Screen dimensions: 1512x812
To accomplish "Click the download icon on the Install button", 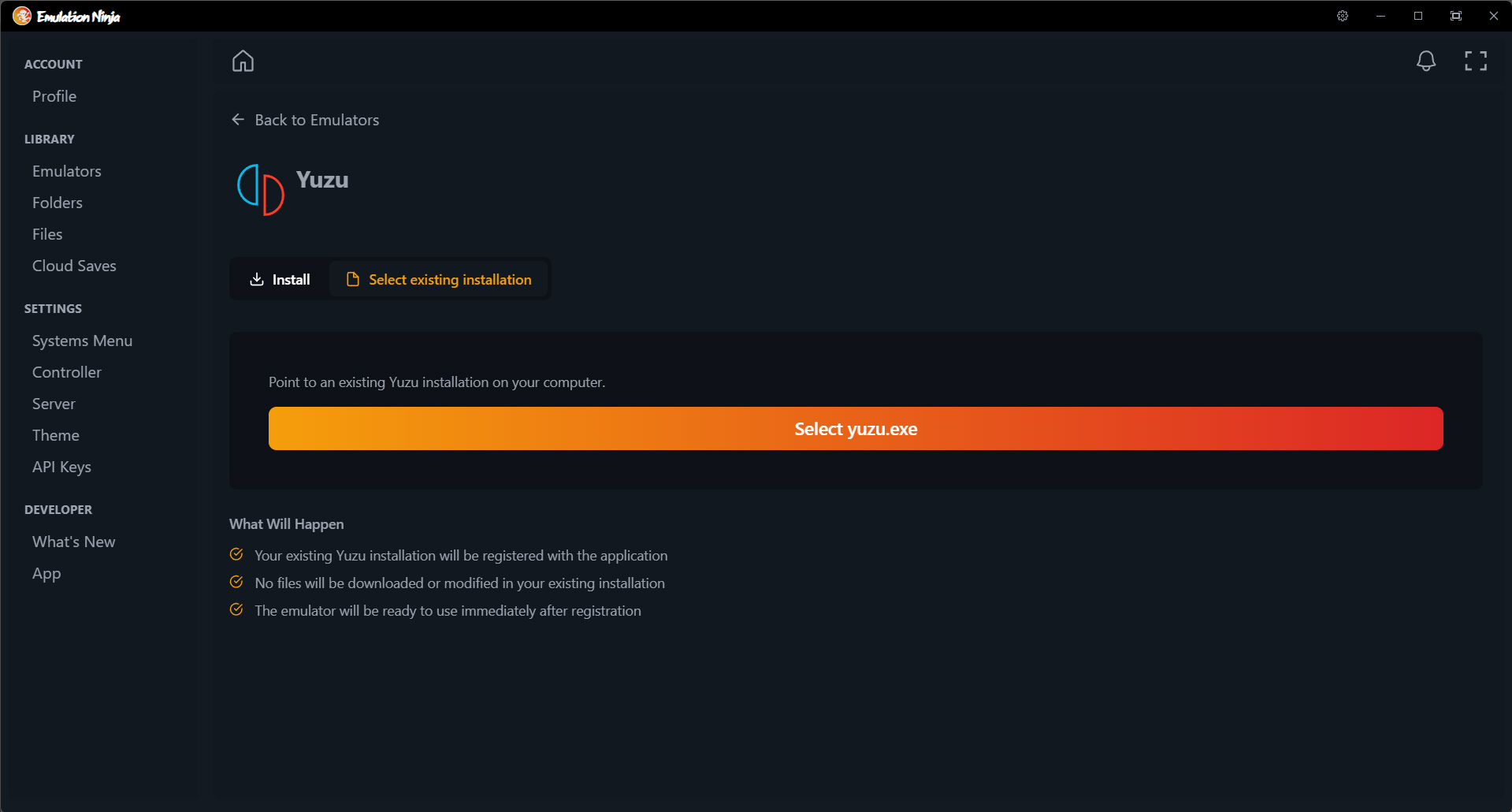I will click(x=258, y=279).
